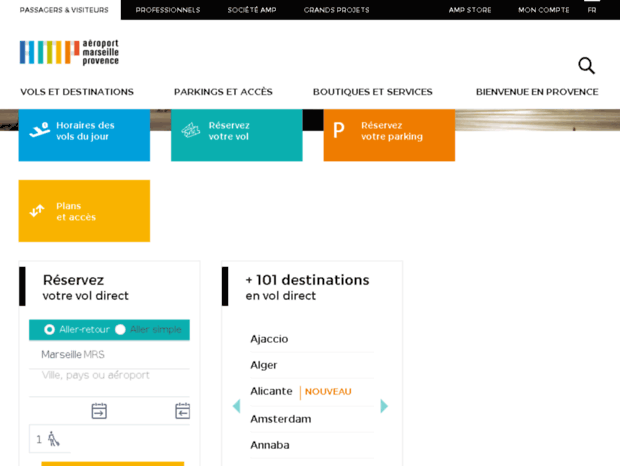The height and width of the screenshot is (466, 620).
Task: Go to Mon Compte
Action: pyautogui.click(x=543, y=10)
